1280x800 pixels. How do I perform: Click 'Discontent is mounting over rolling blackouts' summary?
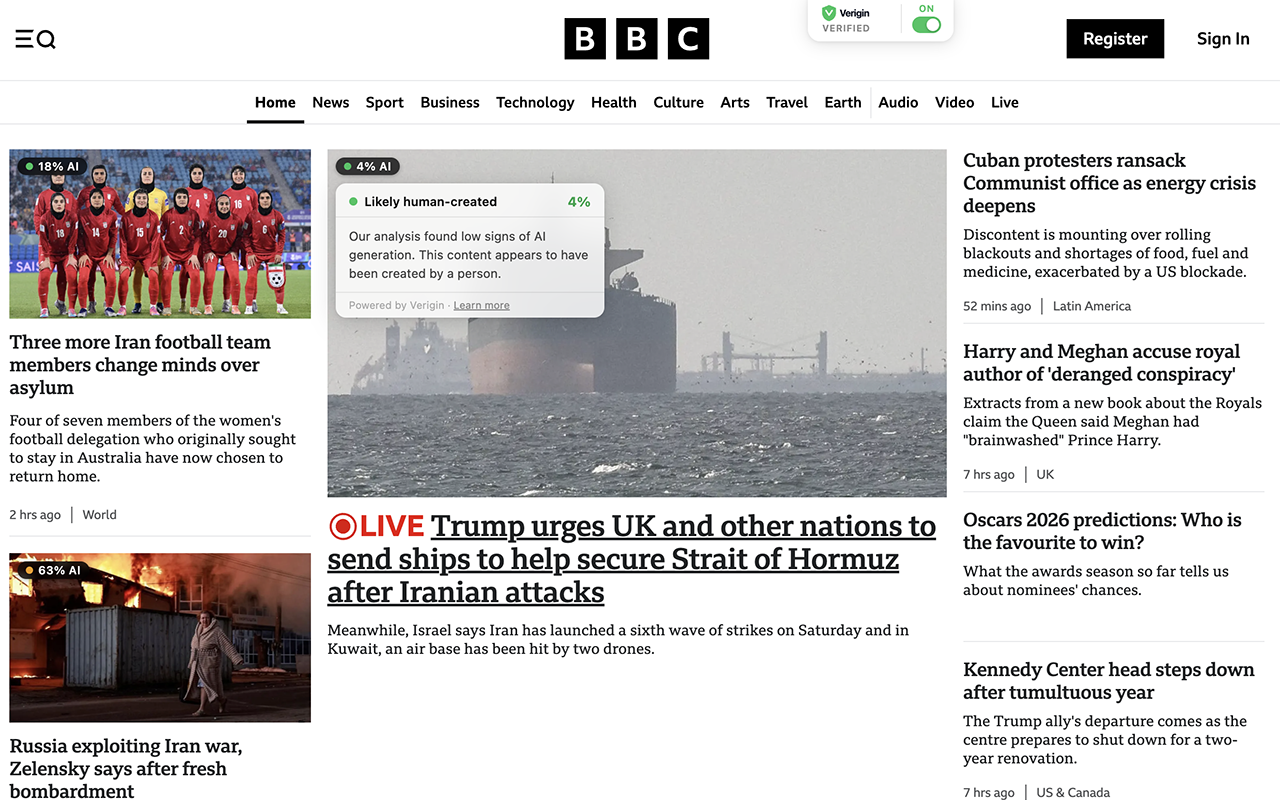pyautogui.click(x=1106, y=253)
